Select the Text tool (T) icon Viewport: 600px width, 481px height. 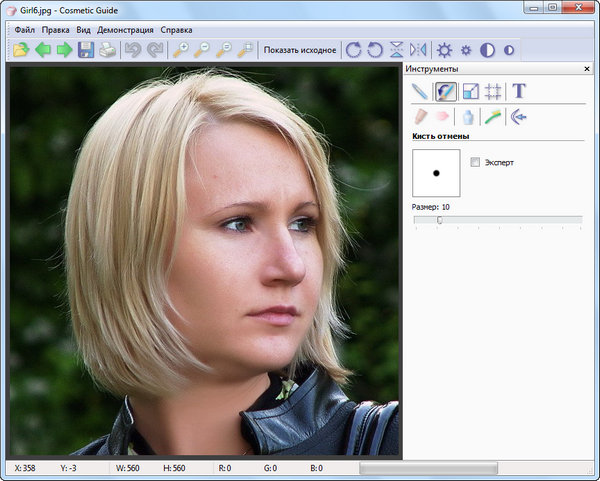pos(519,91)
